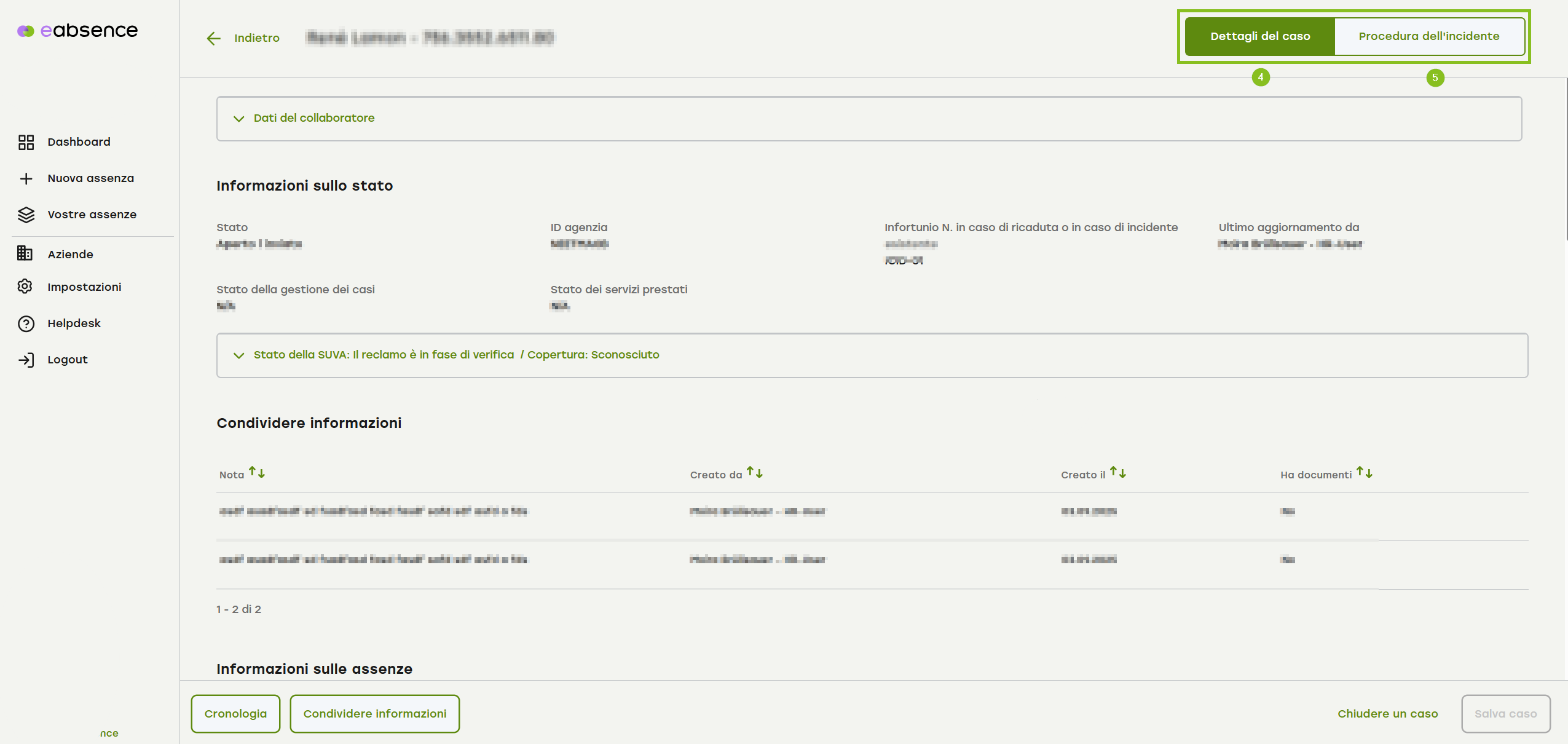Viewport: 1568px width, 744px height.
Task: Toggle sort order for Creato da
Action: [x=755, y=473]
